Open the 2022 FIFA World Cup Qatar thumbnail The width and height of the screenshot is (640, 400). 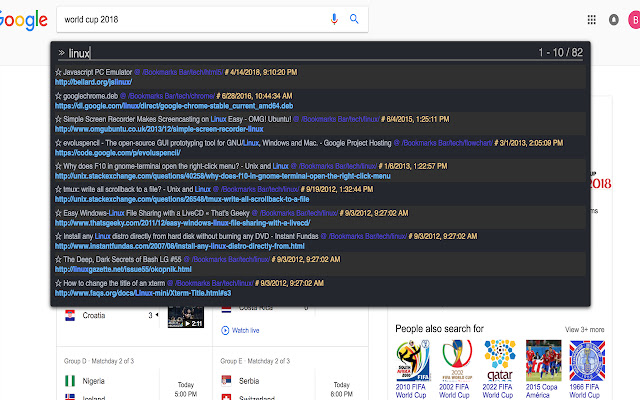[500, 361]
